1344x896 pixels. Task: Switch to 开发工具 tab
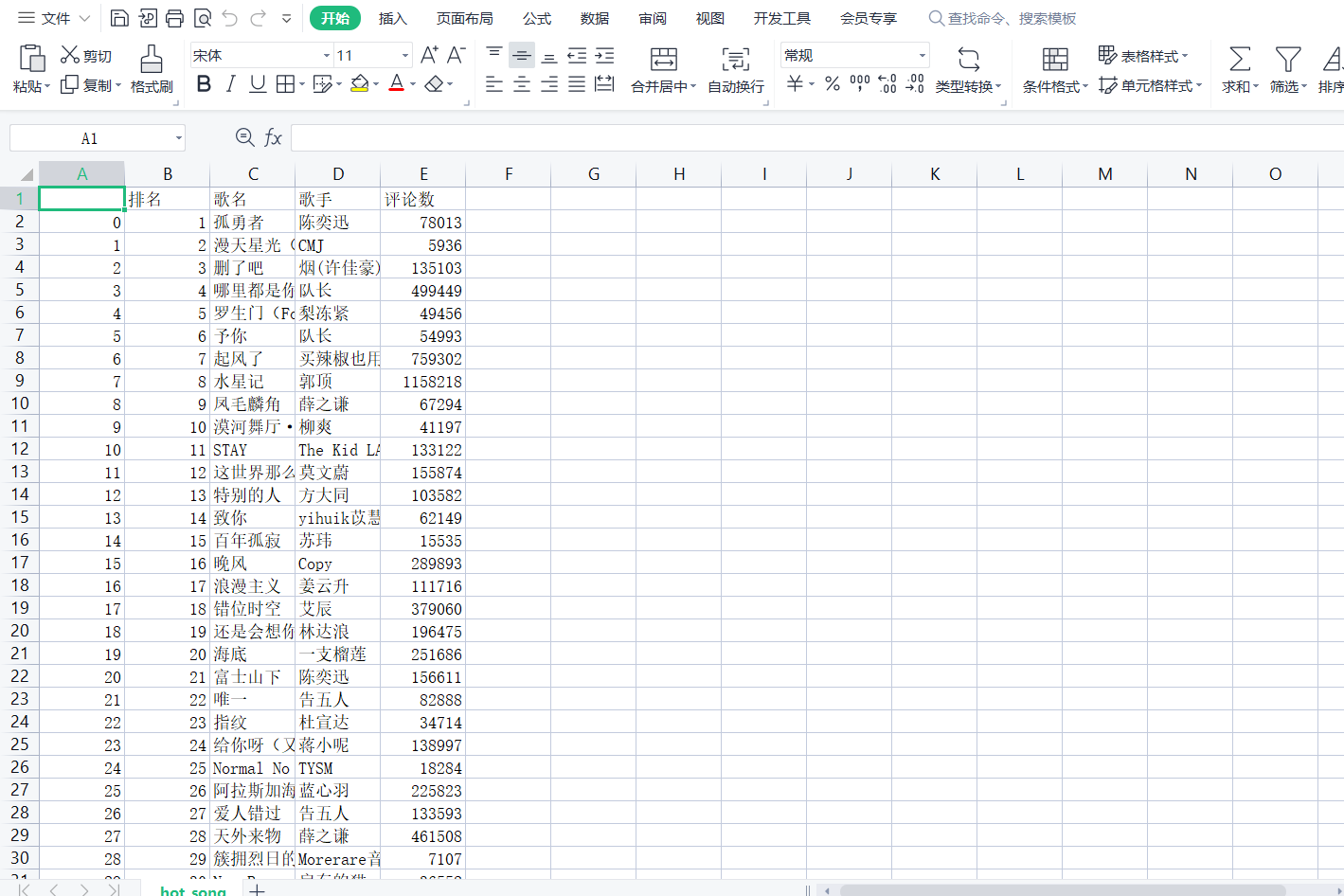click(x=781, y=18)
